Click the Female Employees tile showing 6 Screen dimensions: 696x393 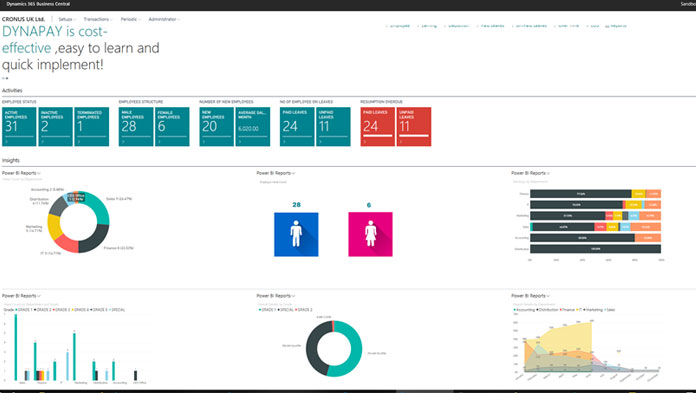tap(172, 127)
